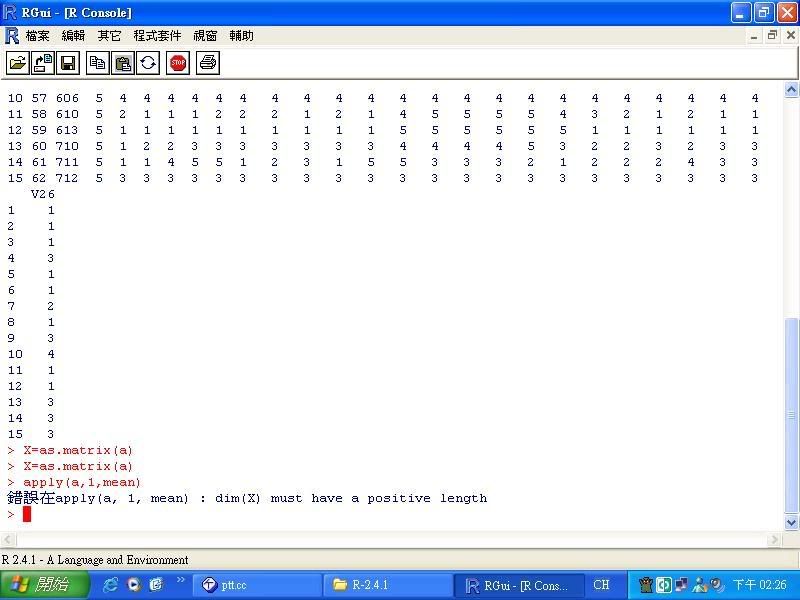Open the 視窗 menu
Screen dimensions: 800x600
[x=205, y=36]
